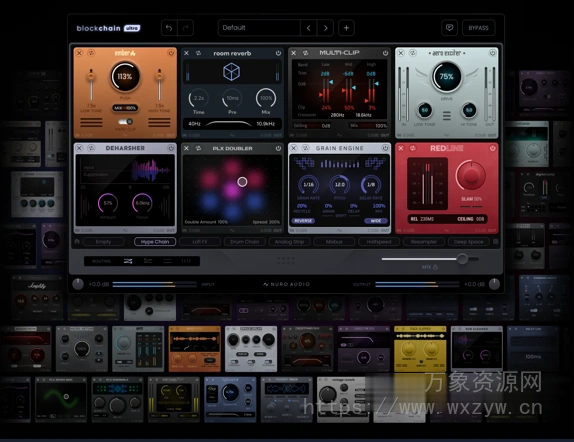Select the second routing mode icon
The width and height of the screenshot is (574, 442).
148,261
